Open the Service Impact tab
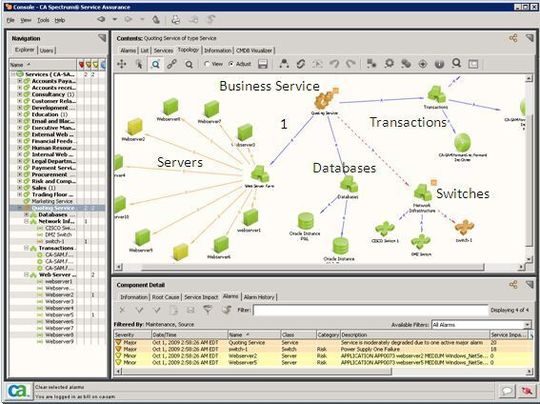This screenshot has width=540, height=404. (x=201, y=297)
